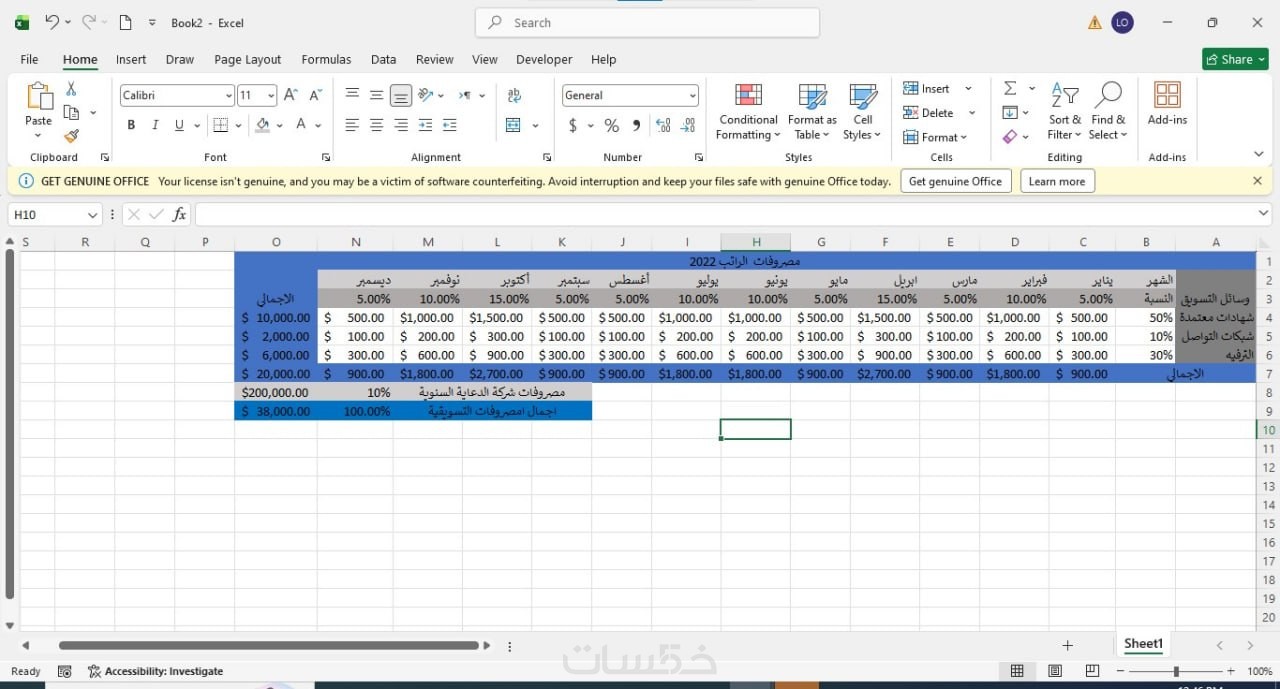Click the zoom slider in status bar
1280x689 pixels.
(x=1175, y=671)
